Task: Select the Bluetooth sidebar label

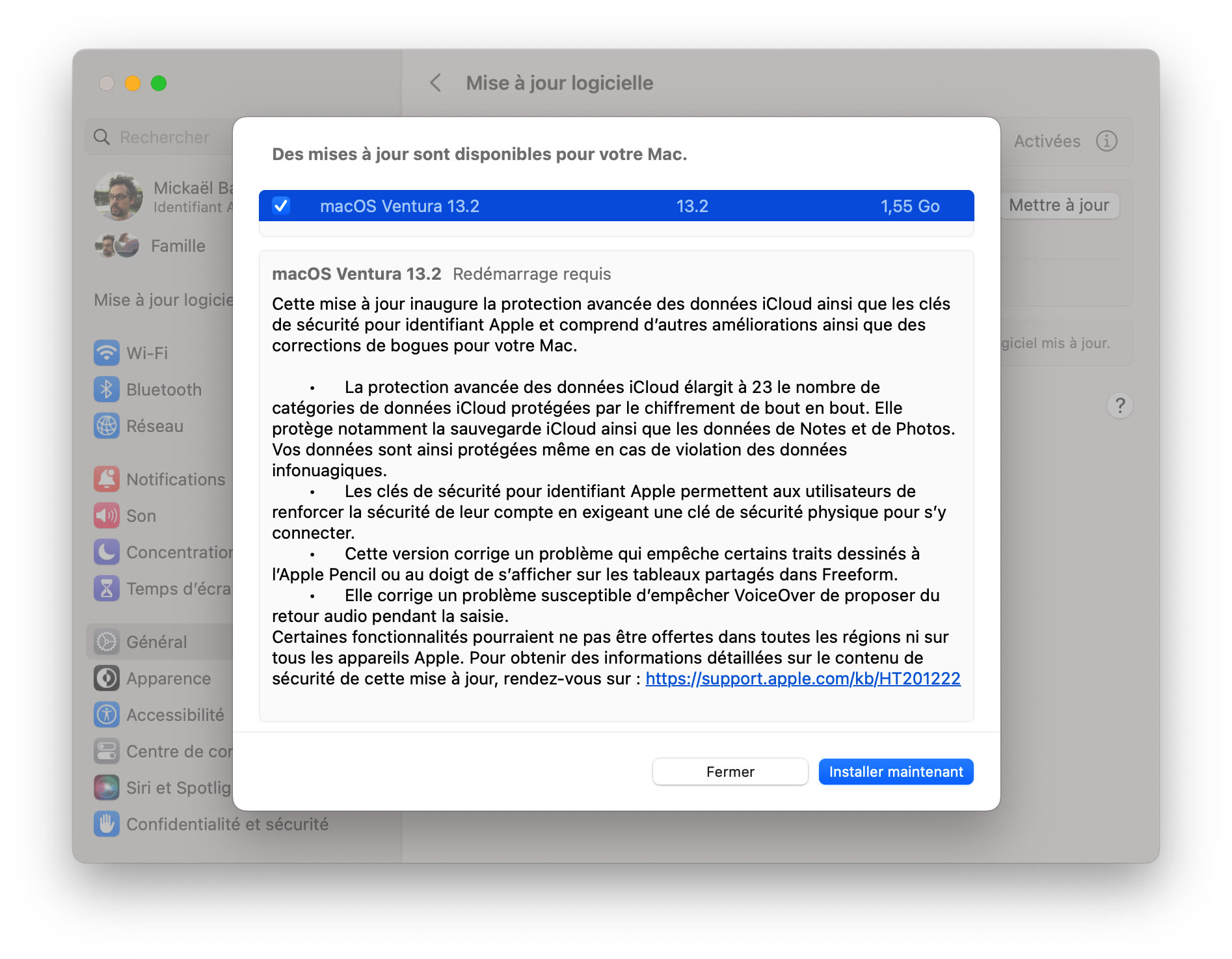Action: [x=164, y=389]
